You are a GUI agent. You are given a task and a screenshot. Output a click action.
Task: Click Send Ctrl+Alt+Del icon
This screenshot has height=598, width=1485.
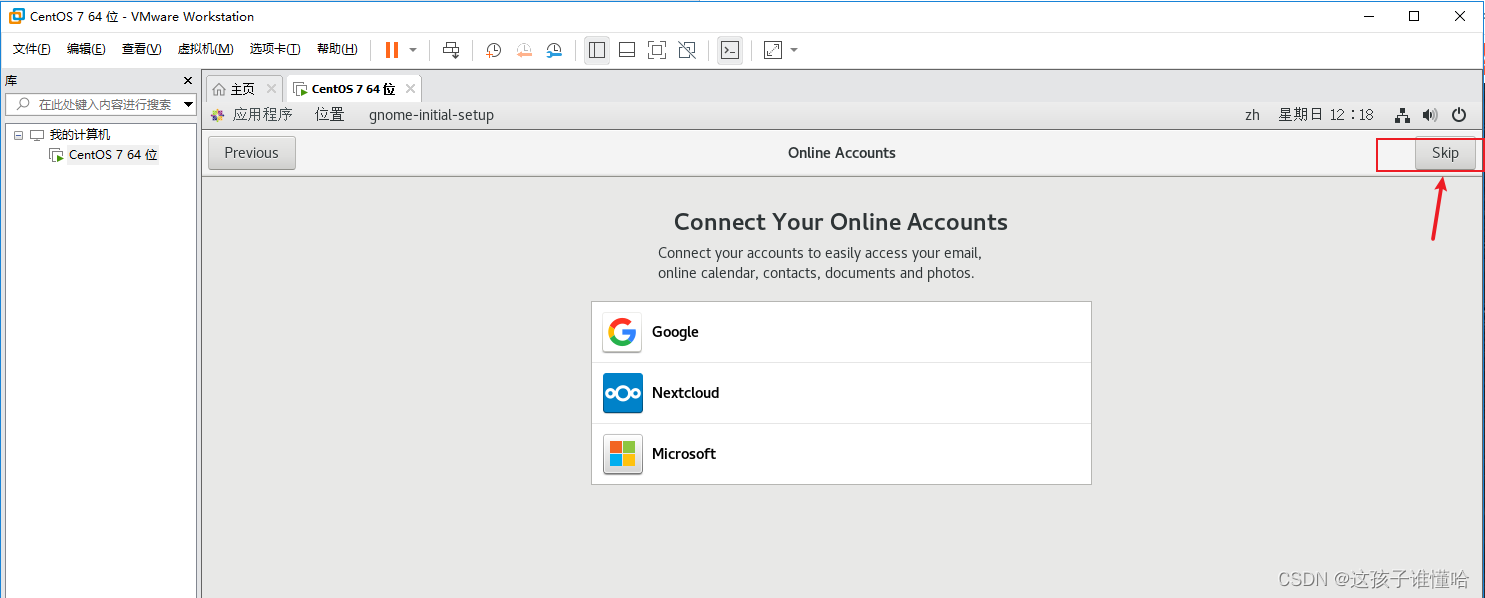click(451, 50)
